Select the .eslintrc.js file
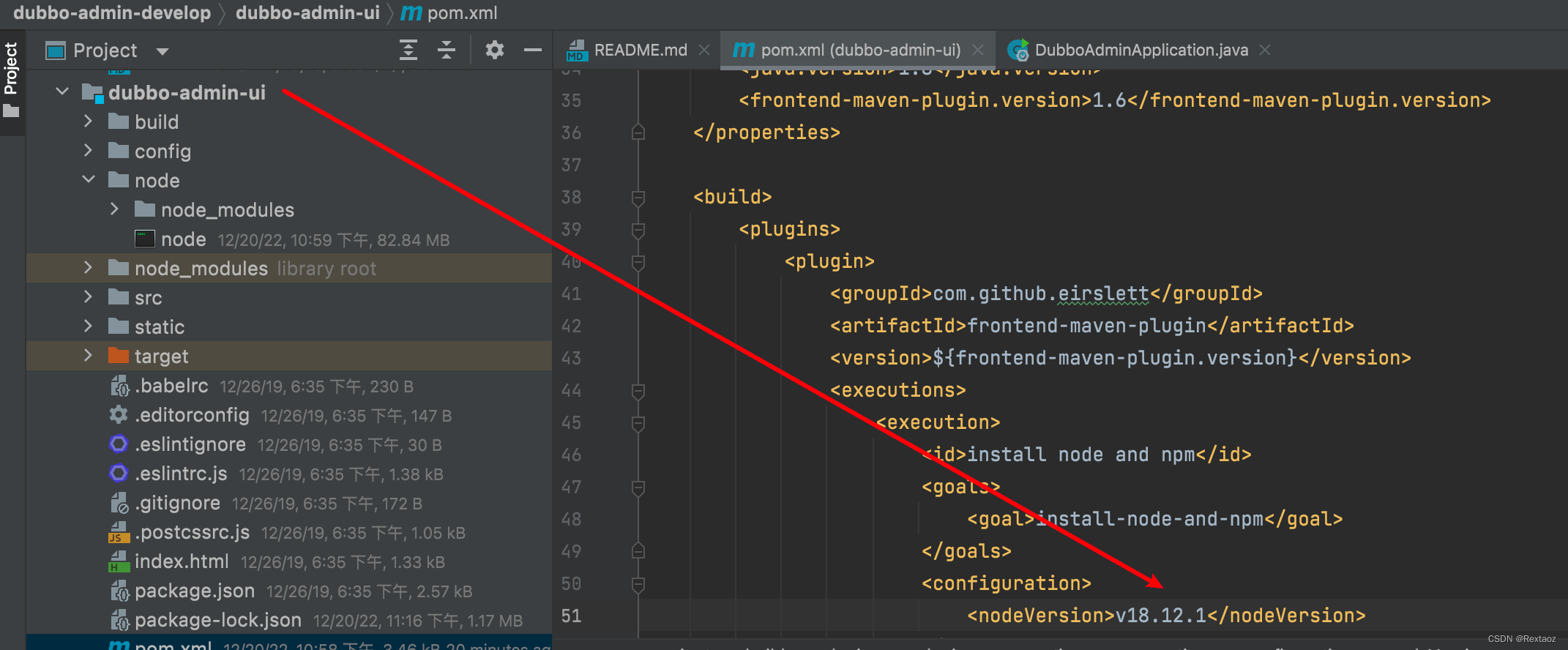The height and width of the screenshot is (650, 1568). (x=181, y=474)
